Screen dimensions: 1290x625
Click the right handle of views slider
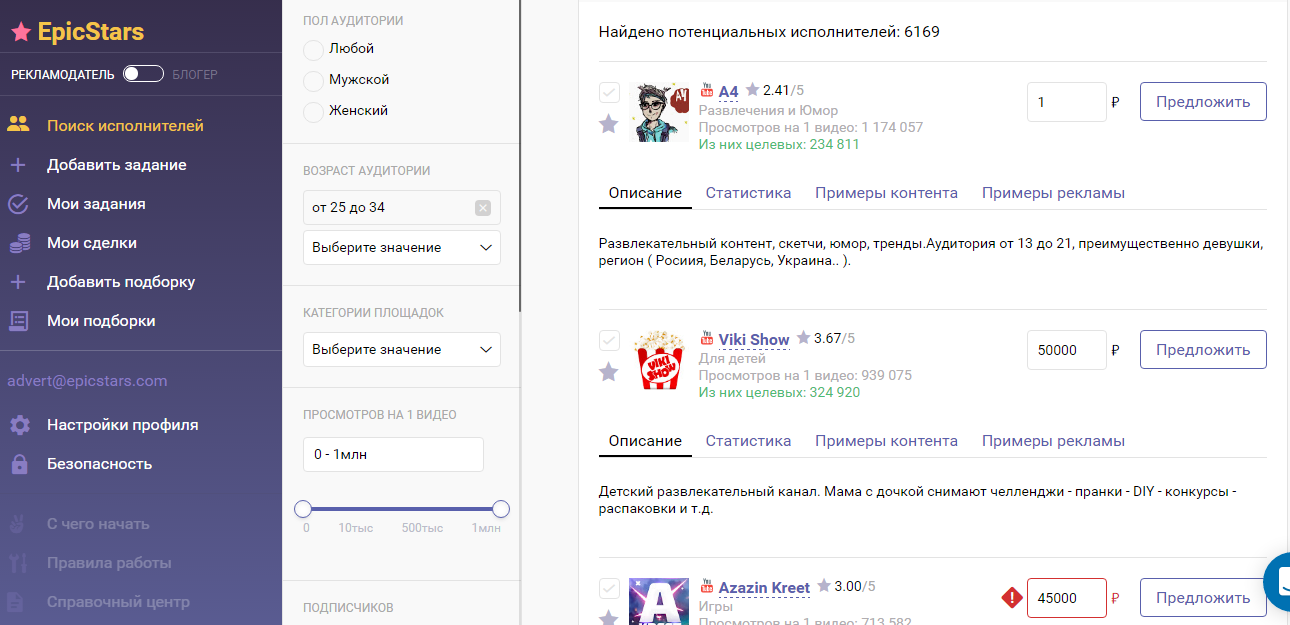[x=501, y=509]
